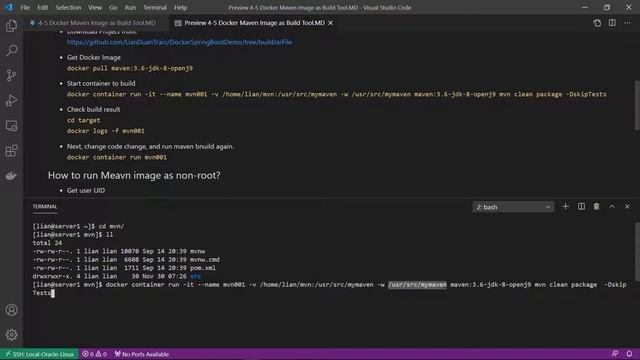Open errors and warnings status indicator
The width and height of the screenshot is (640, 360).
tap(94, 354)
